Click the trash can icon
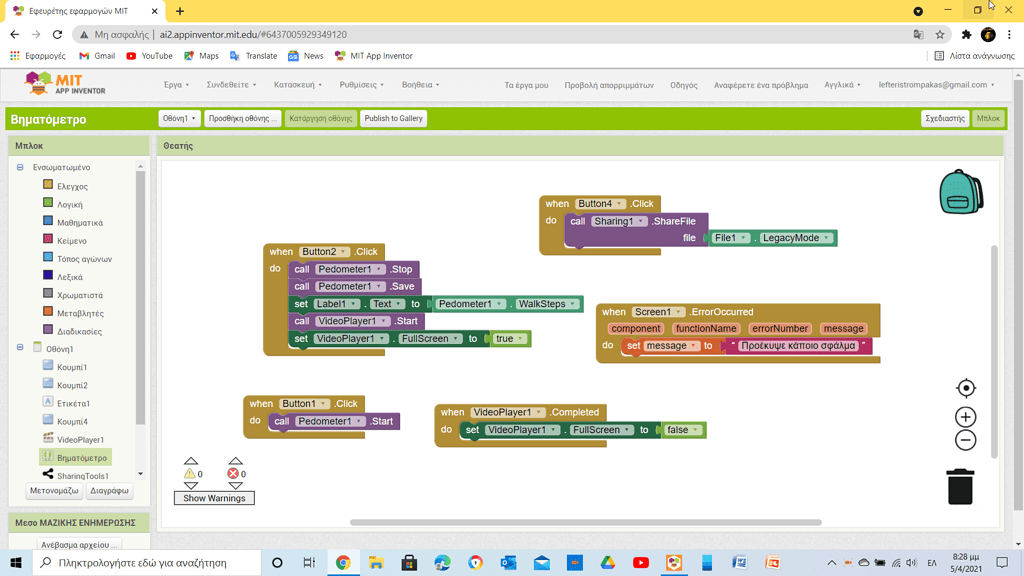 960,487
